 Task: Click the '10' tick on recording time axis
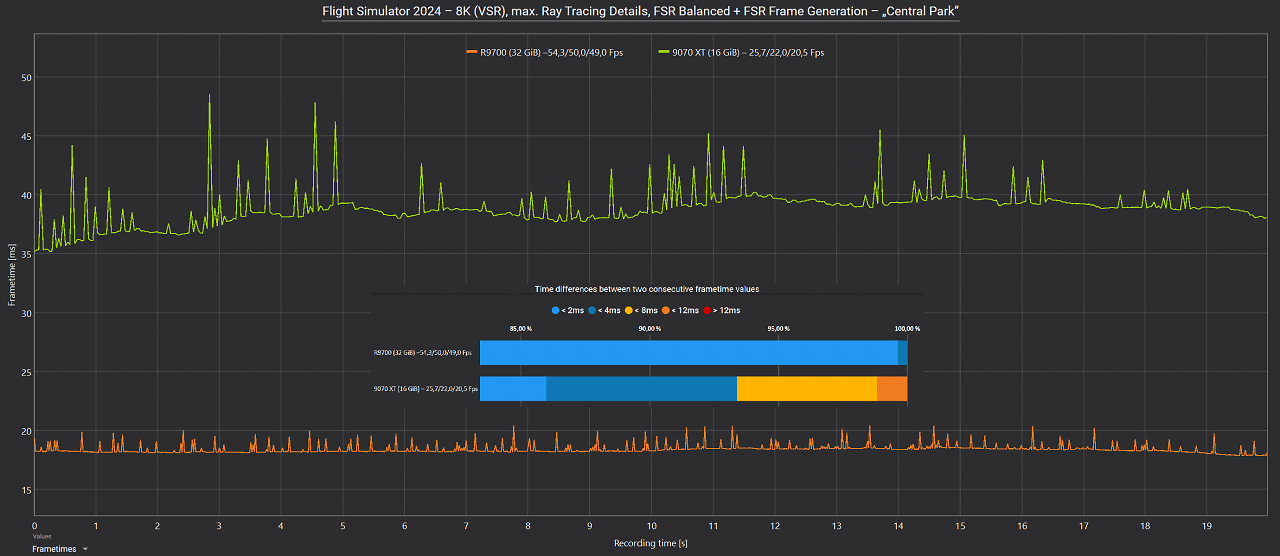click(x=651, y=525)
